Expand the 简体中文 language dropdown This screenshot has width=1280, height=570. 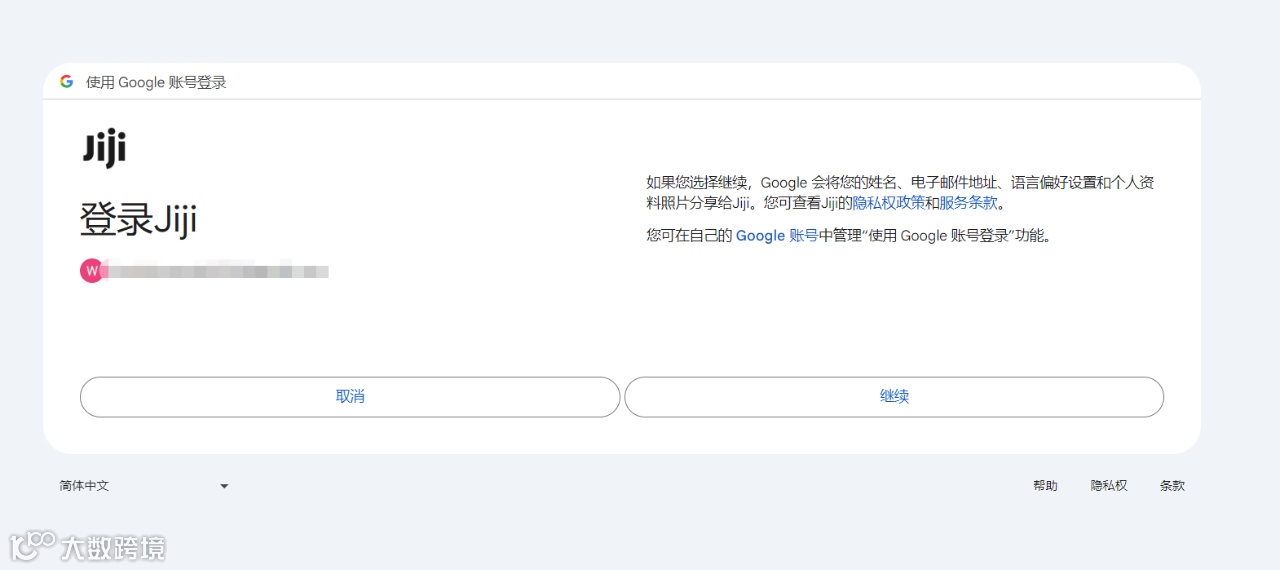click(x=144, y=486)
